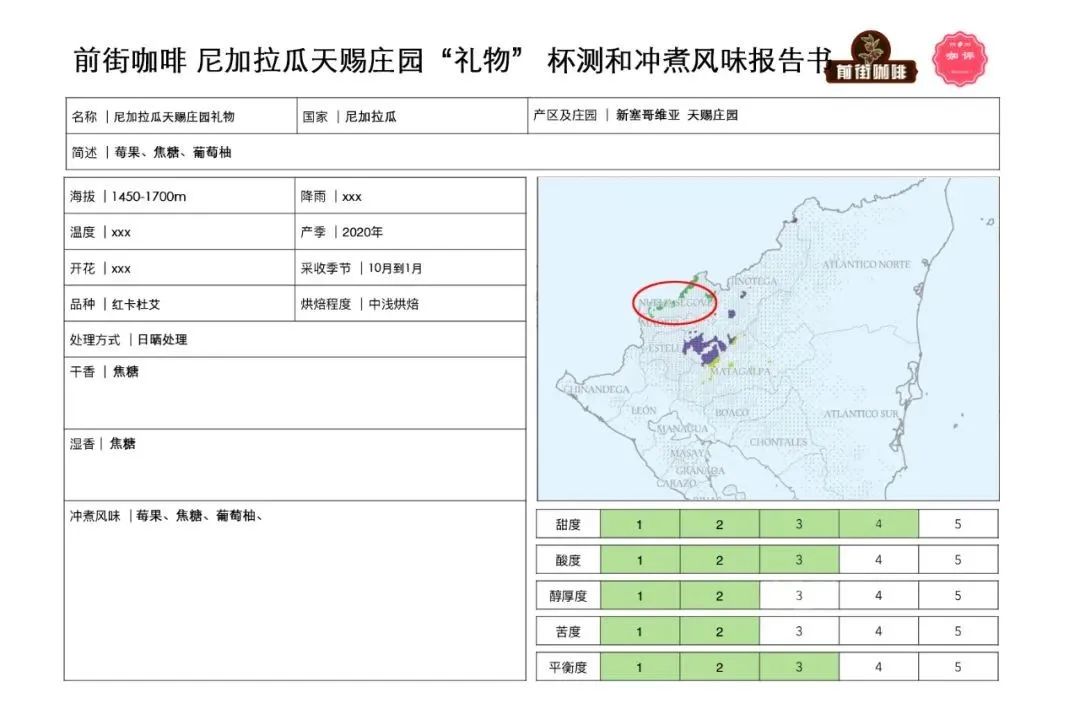Click the ATLANTICO SUR map label

(861, 414)
